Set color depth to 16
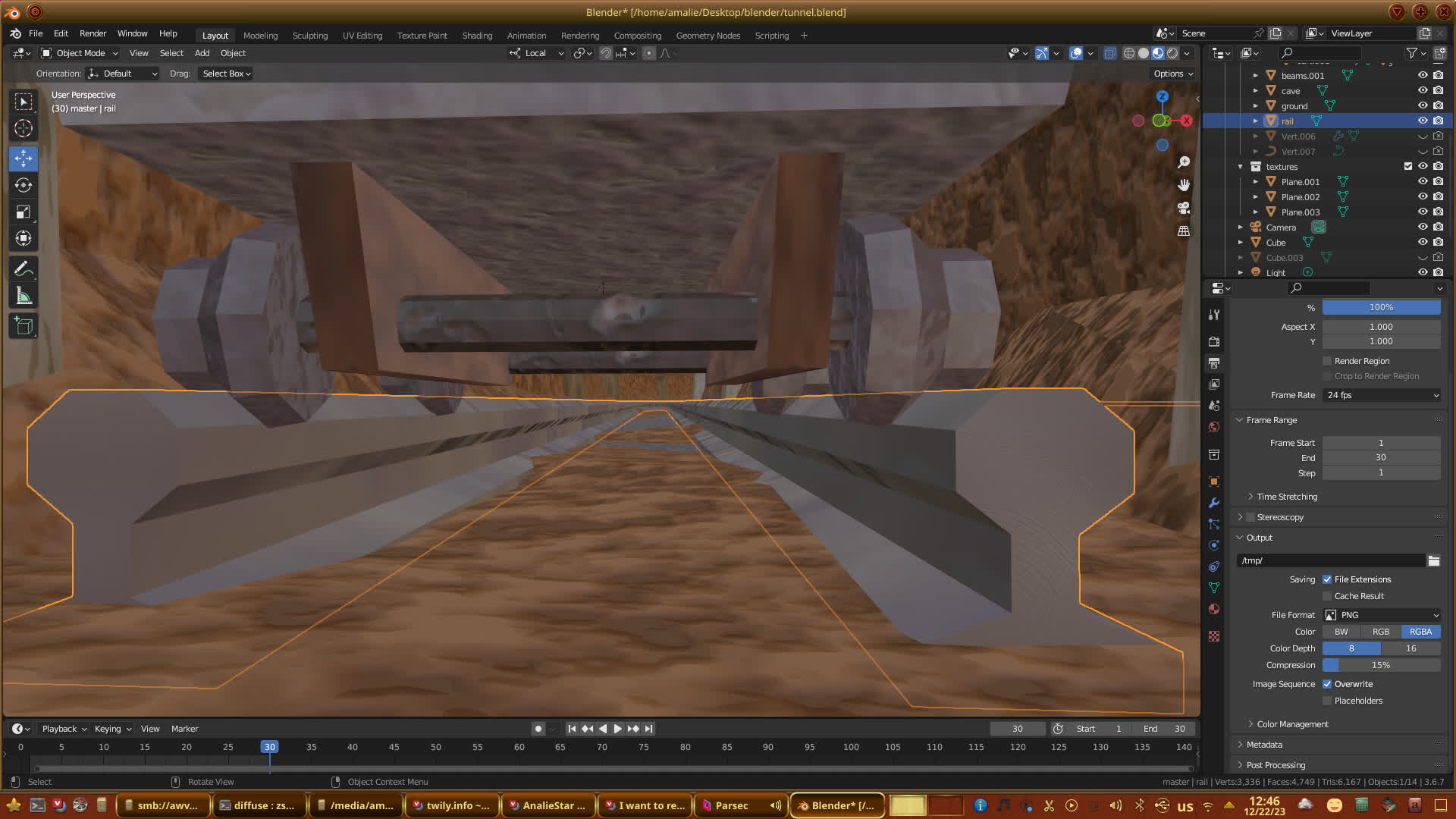The height and width of the screenshot is (819, 1456). tap(1410, 648)
